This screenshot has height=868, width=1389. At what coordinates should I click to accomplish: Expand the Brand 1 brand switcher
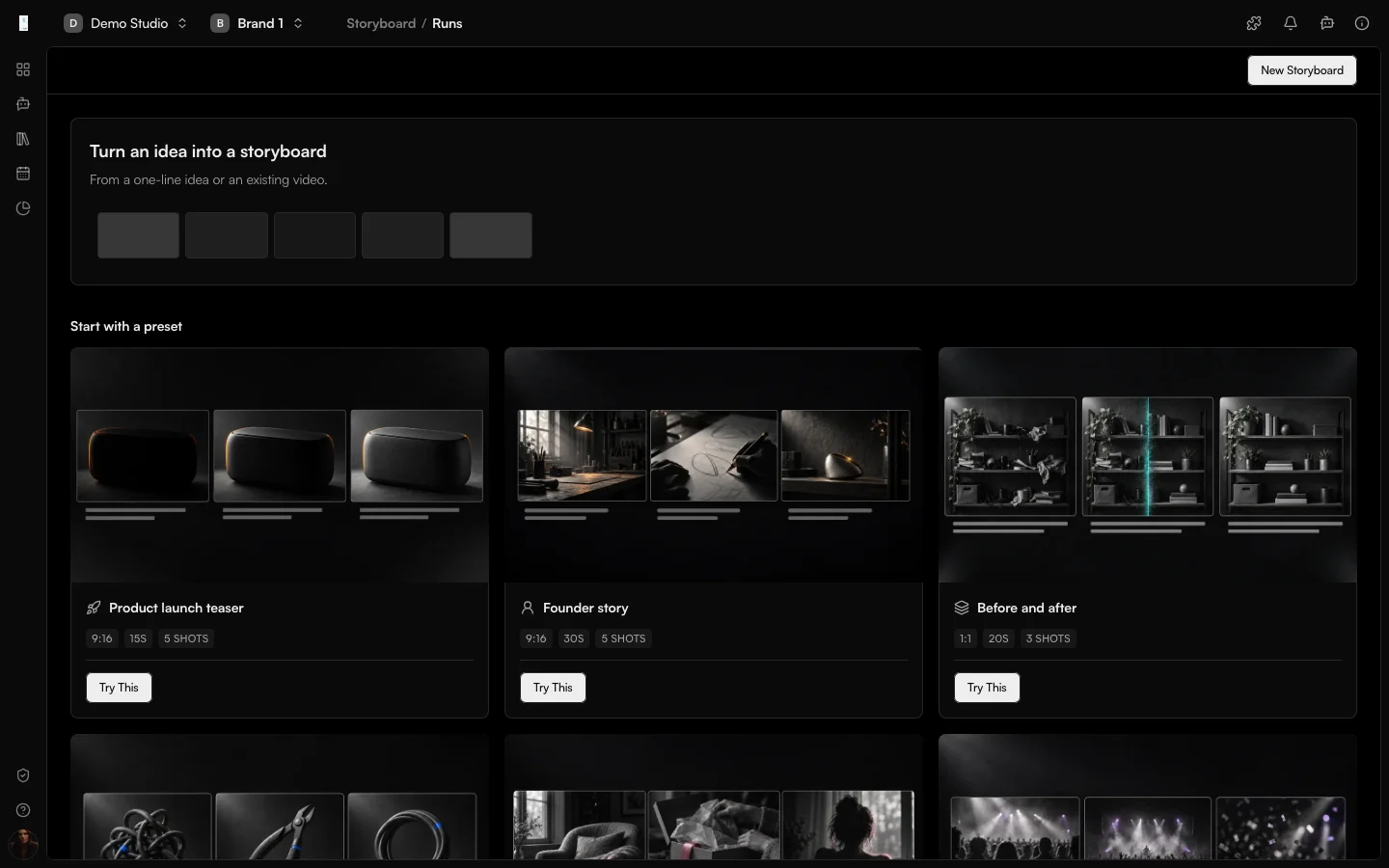258,23
